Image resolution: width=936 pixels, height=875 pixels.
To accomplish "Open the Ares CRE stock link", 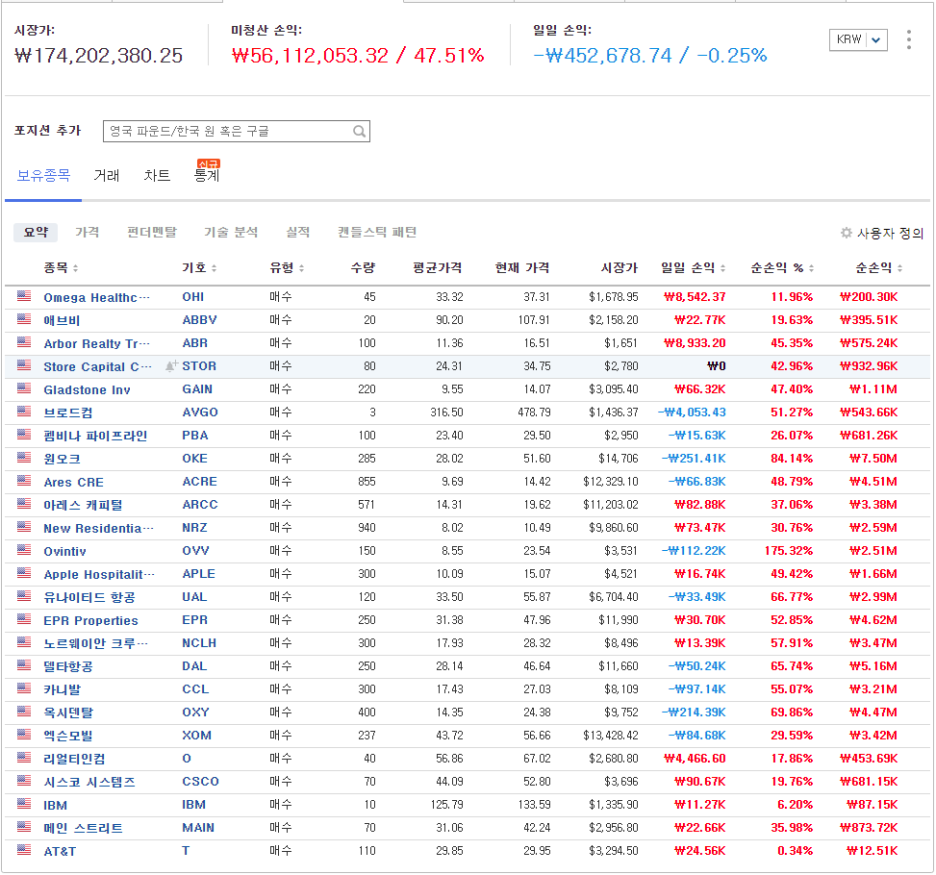I will (x=73, y=482).
